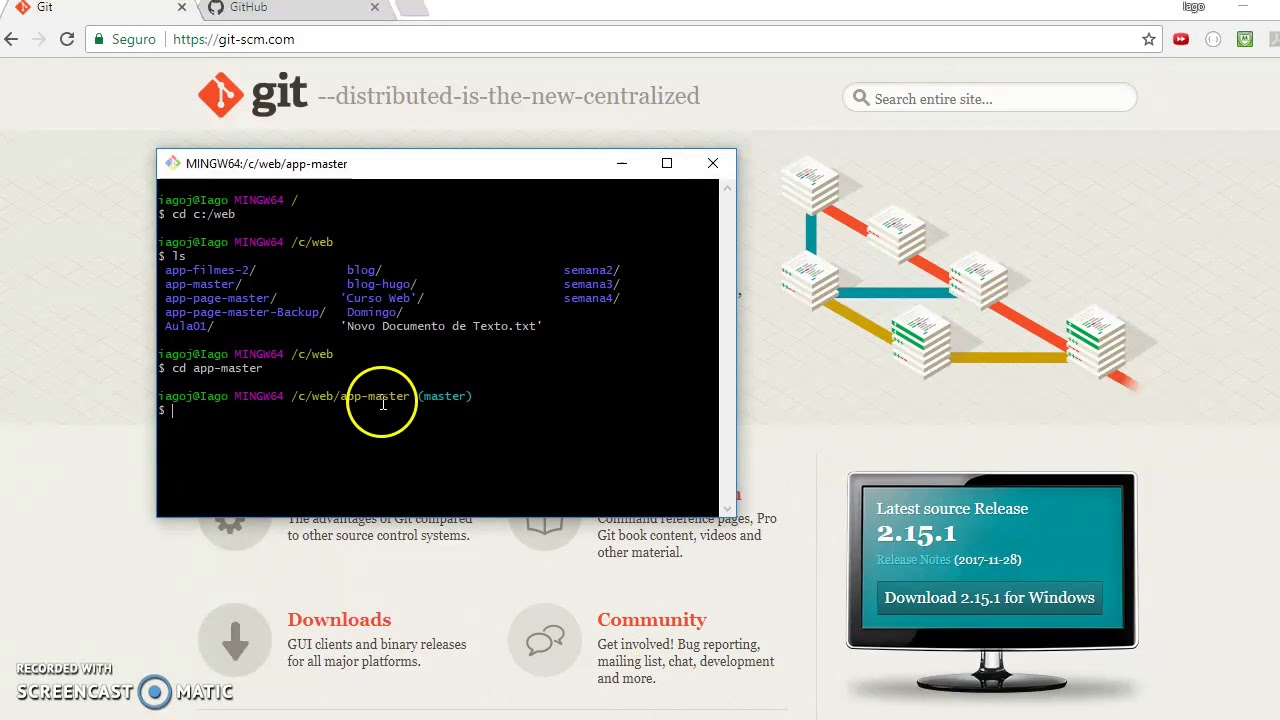Maximize the MINGW64 terminal window
This screenshot has width=1280, height=720.
click(x=667, y=163)
